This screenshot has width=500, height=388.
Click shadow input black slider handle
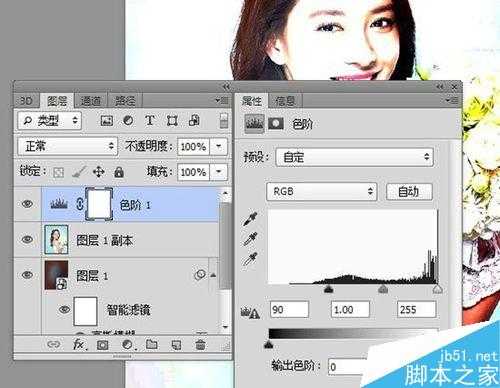329,289
